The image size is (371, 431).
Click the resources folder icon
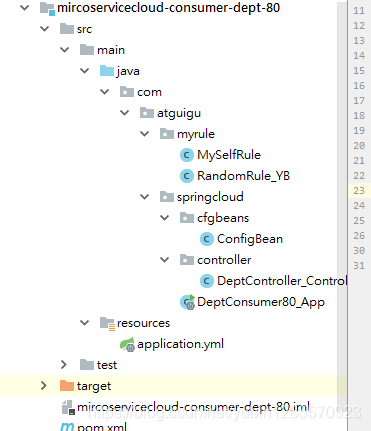(x=107, y=323)
